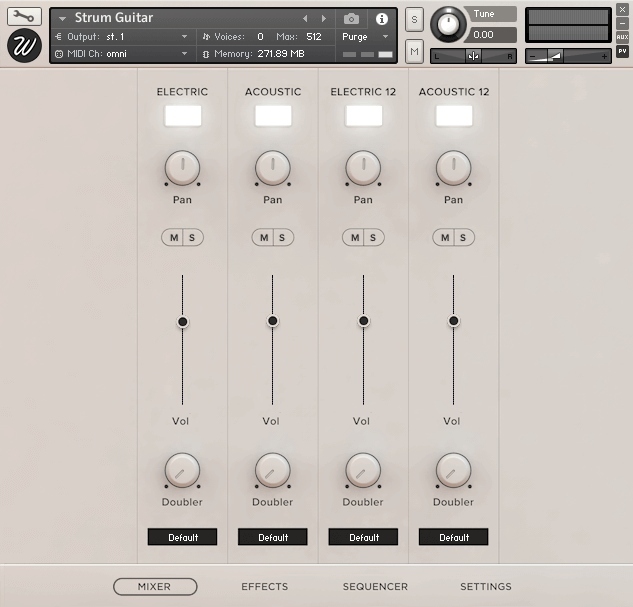Click the W logo icon
Image resolution: width=633 pixels, height=607 pixels.
[24, 46]
